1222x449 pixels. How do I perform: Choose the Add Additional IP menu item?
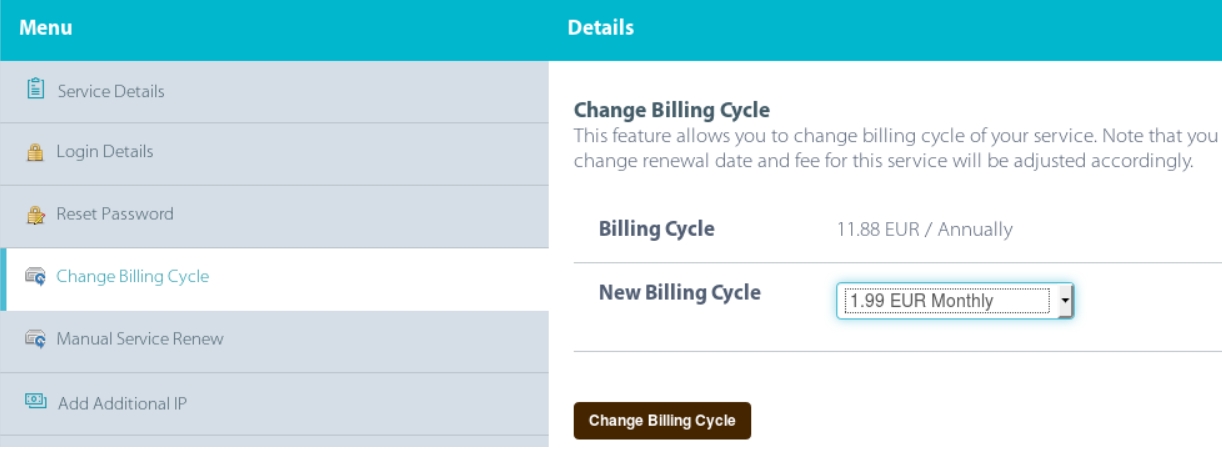(123, 404)
